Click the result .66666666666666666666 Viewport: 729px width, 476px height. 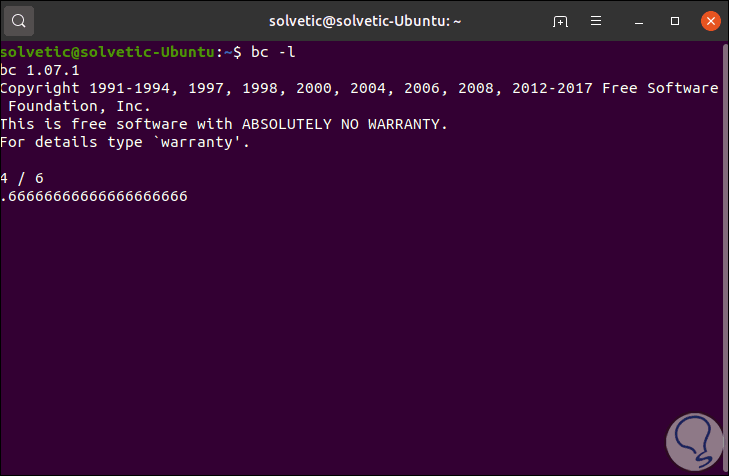point(94,197)
